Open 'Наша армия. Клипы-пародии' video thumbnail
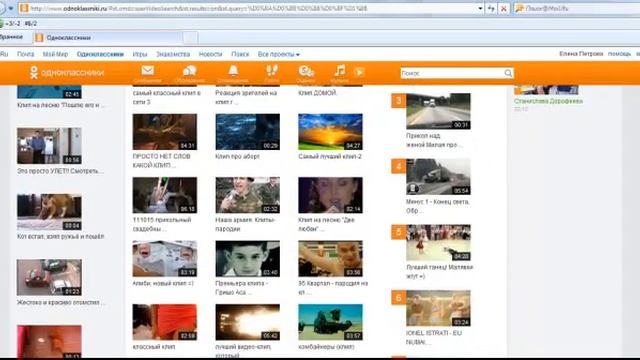Screen dimensions: 640x360 tap(247, 195)
